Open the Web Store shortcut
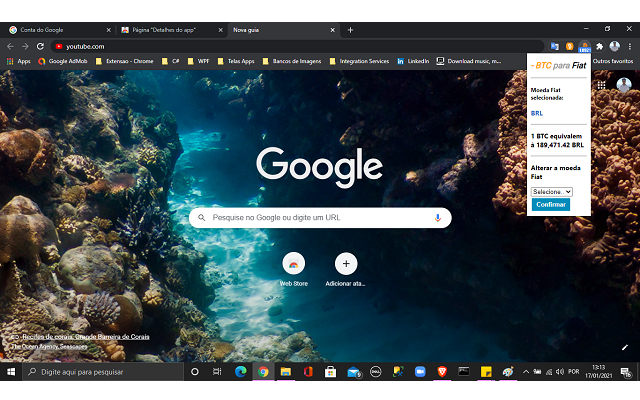This screenshot has width=640, height=400. tap(294, 264)
